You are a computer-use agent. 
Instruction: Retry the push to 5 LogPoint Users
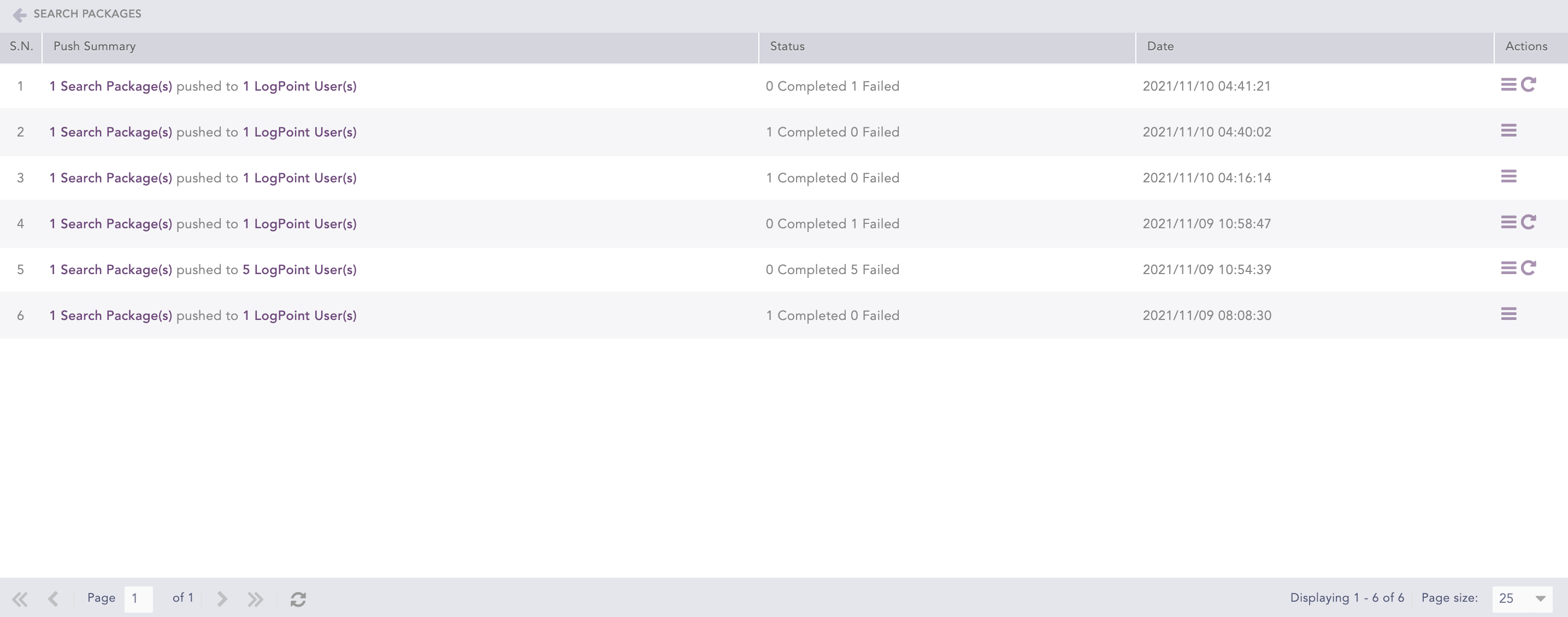[1529, 268]
